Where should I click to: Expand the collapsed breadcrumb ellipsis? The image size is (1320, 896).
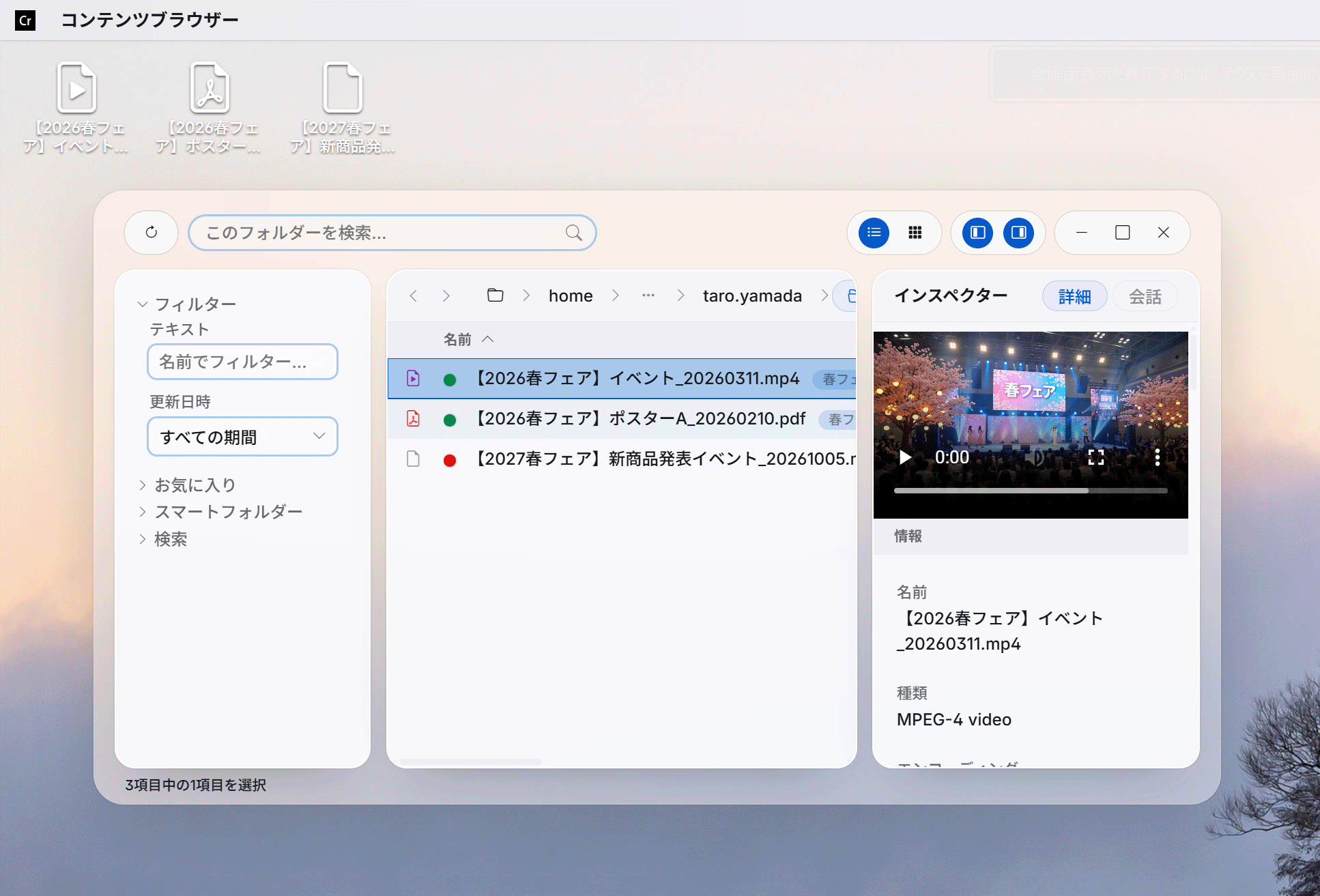coord(648,295)
